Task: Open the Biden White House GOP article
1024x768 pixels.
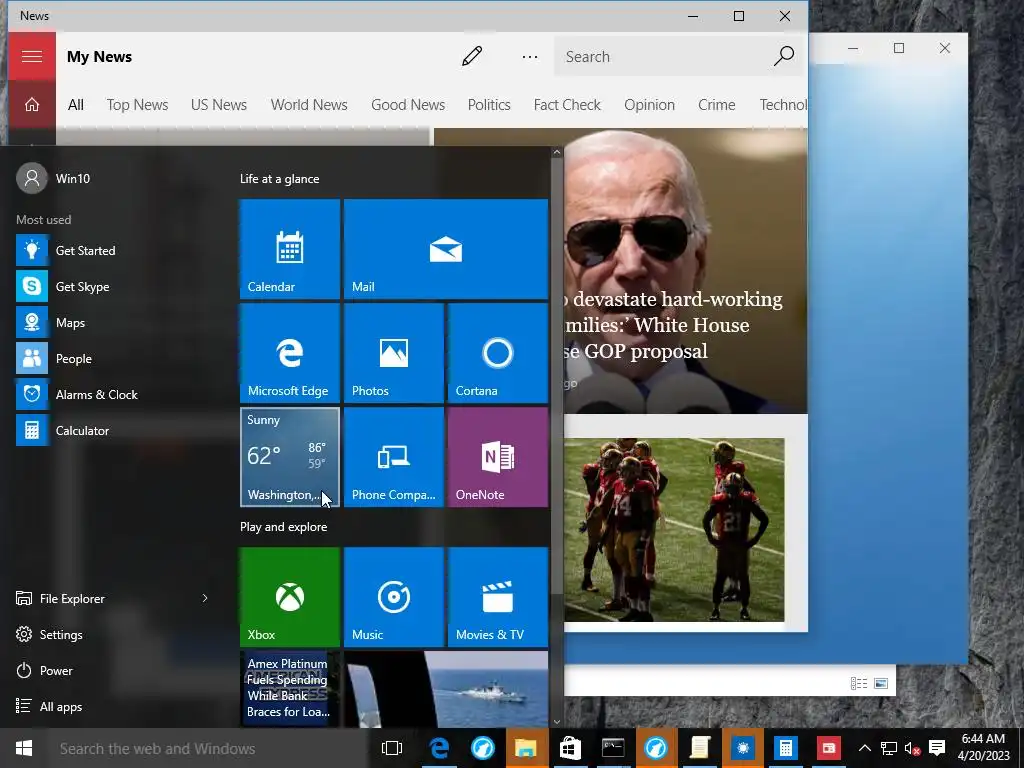Action: click(x=686, y=270)
